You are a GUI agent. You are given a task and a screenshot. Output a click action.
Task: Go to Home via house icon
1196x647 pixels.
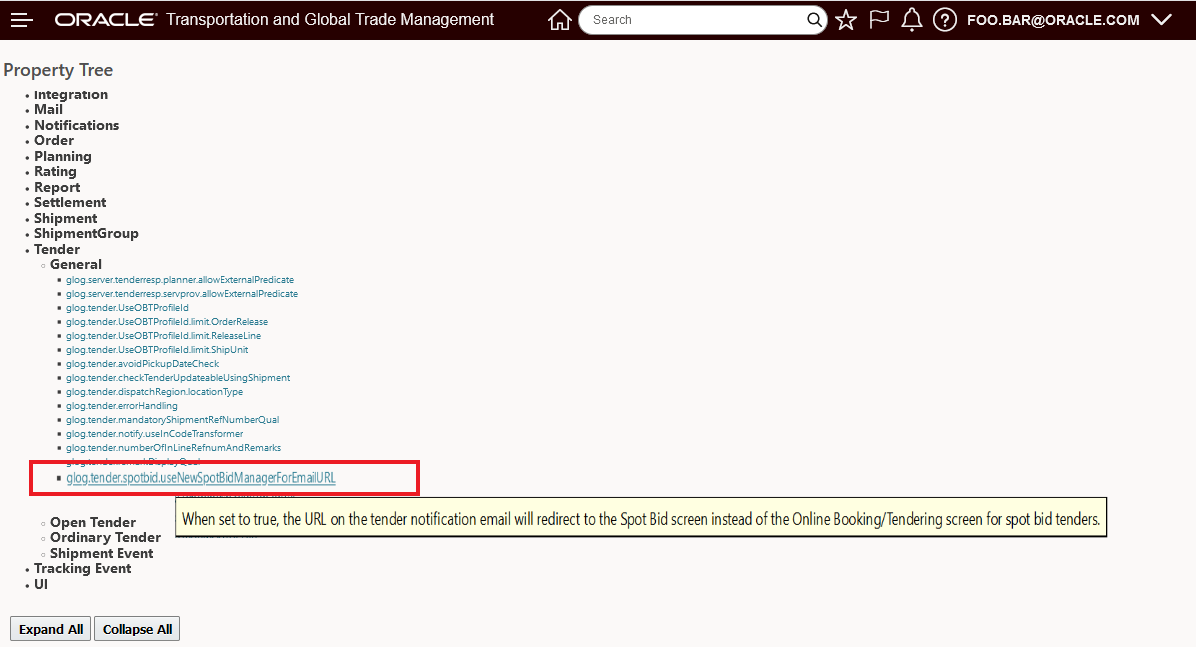(x=559, y=20)
